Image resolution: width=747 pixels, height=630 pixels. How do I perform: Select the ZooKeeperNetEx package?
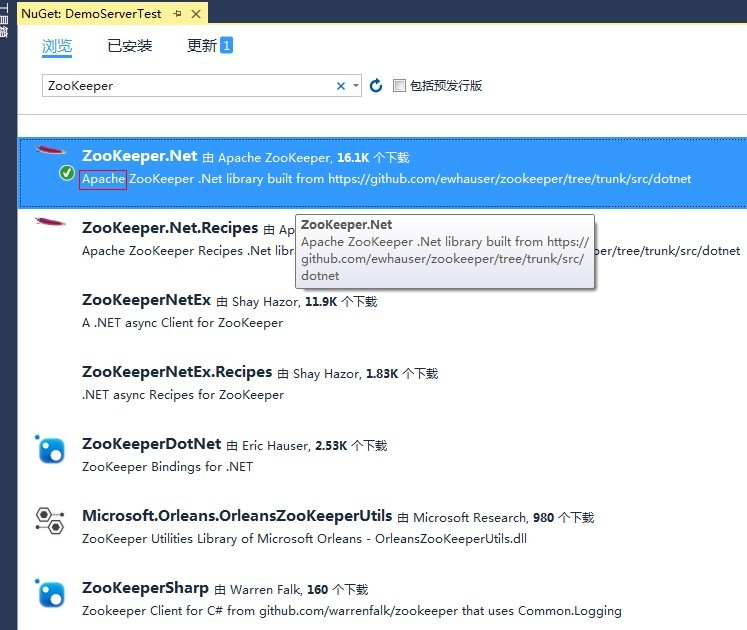pyautogui.click(x=146, y=300)
